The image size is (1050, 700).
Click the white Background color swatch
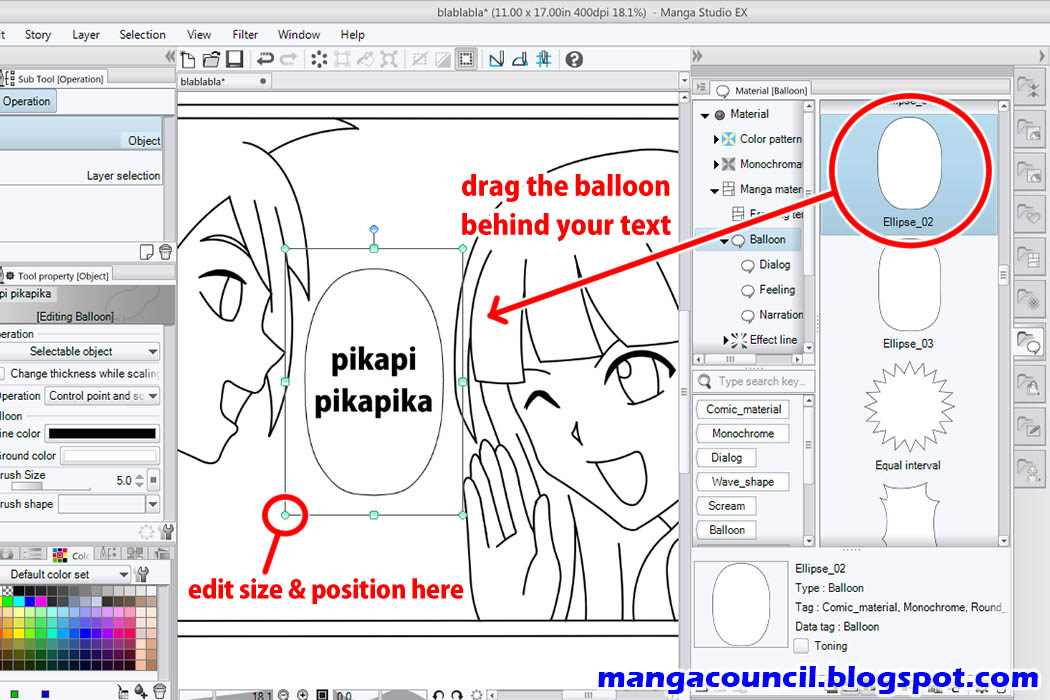click(110, 456)
